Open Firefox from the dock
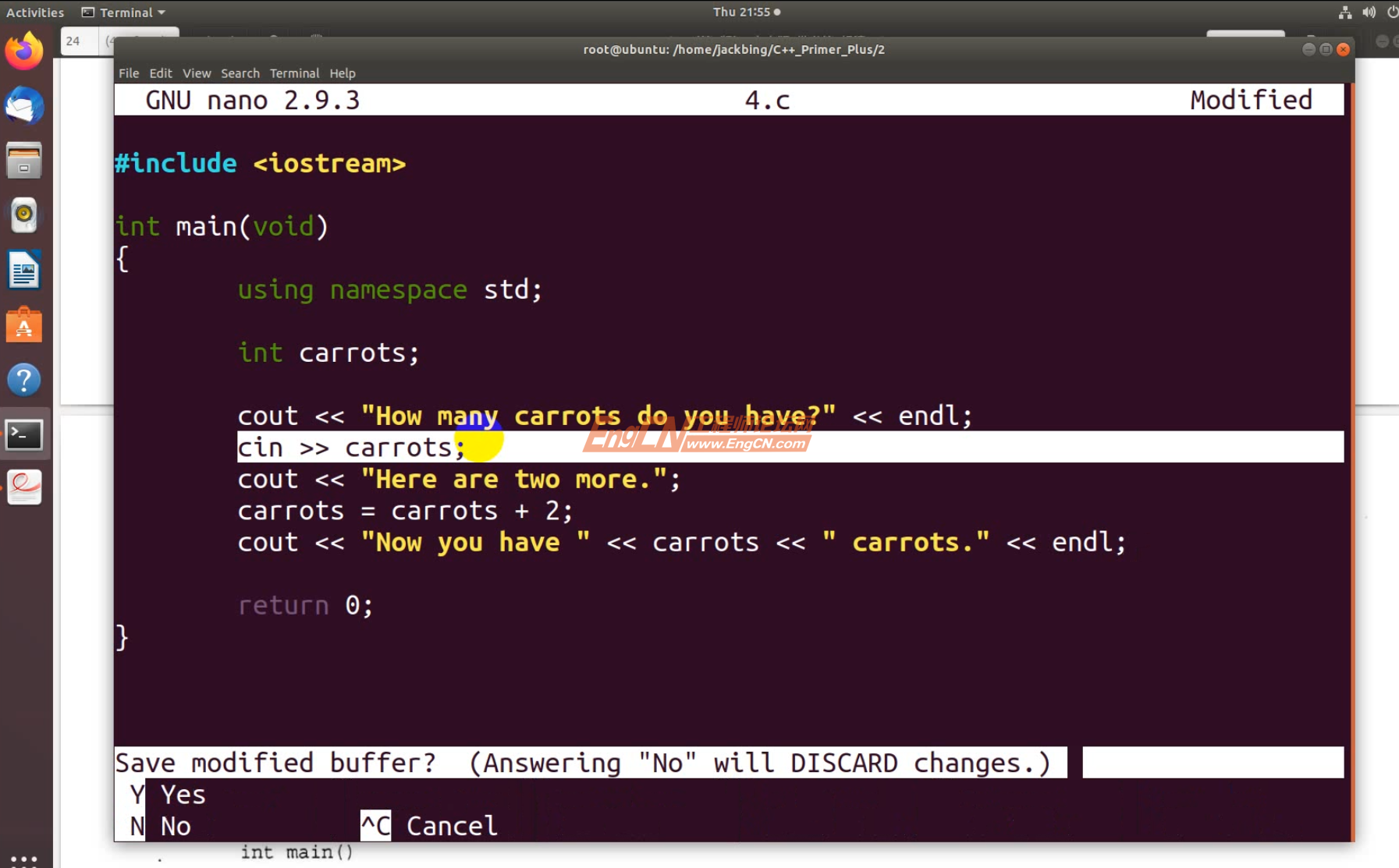Viewport: 1399px width, 868px height. [25, 51]
